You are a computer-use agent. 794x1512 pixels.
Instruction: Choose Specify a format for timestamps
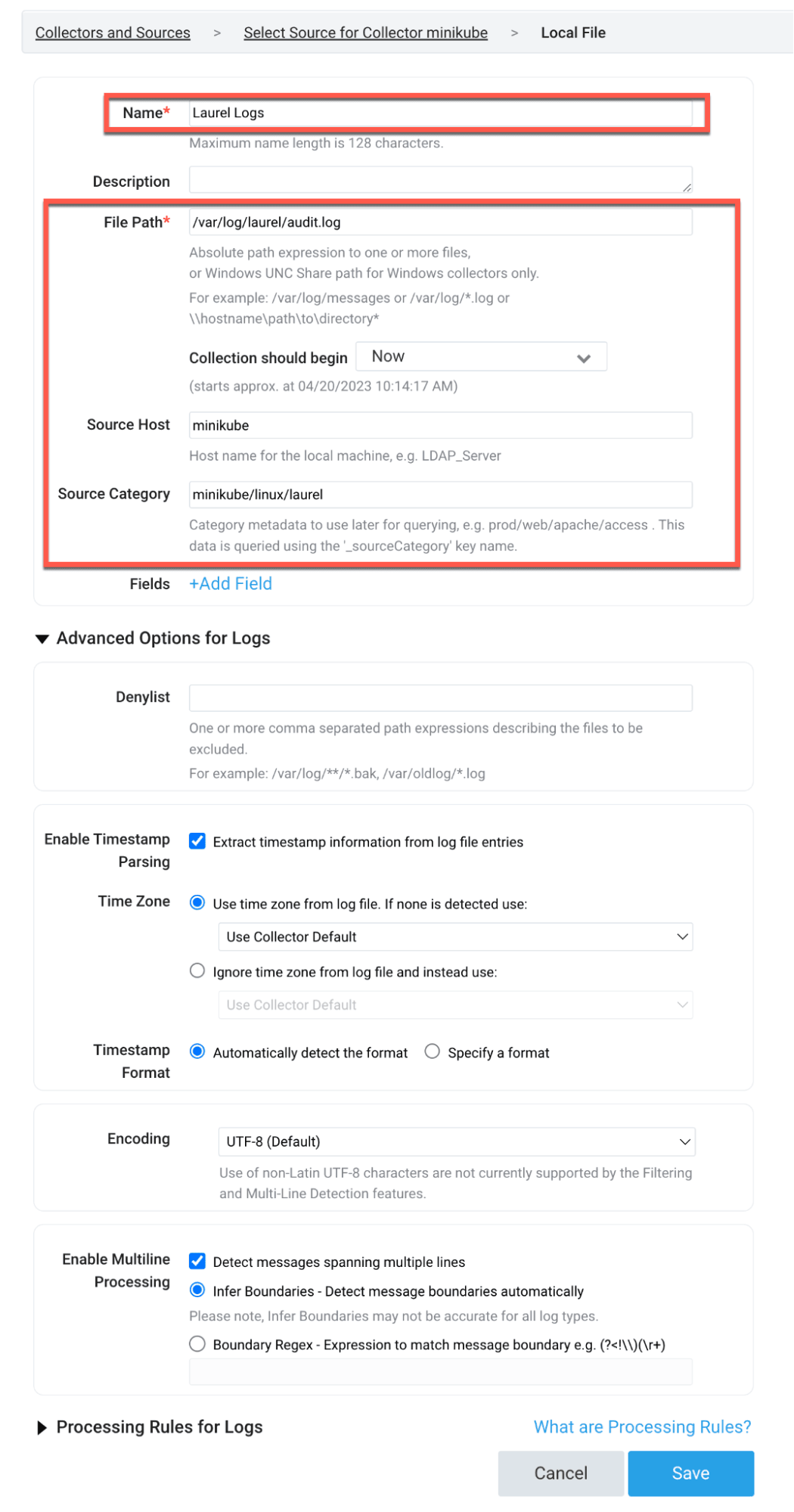pyautogui.click(x=433, y=1051)
